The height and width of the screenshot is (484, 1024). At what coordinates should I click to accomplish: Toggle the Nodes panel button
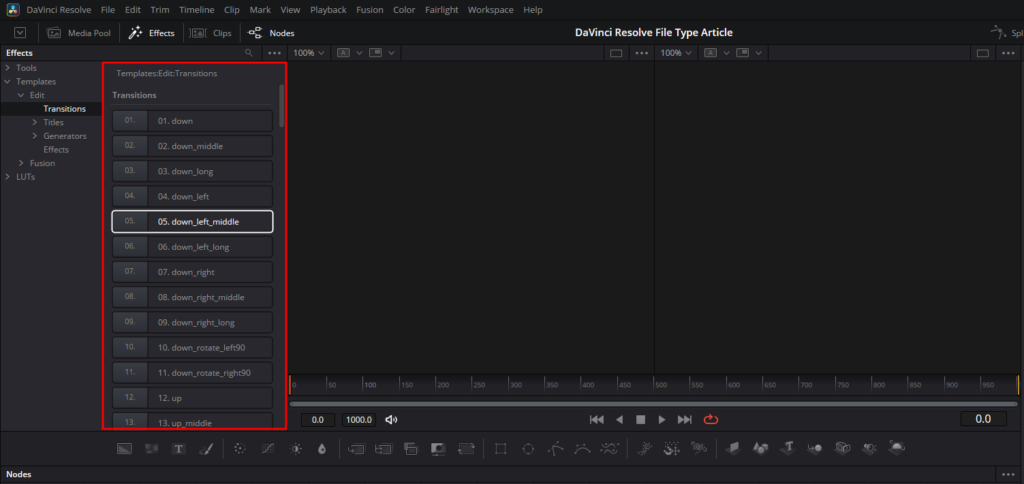coord(272,33)
